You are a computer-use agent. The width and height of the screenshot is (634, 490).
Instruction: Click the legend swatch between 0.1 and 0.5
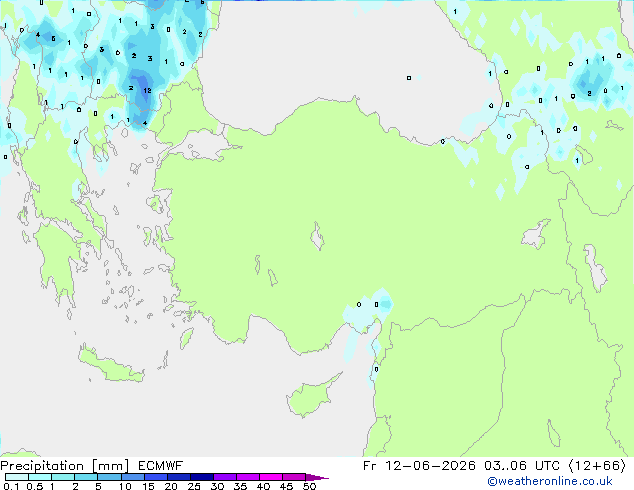17,477
